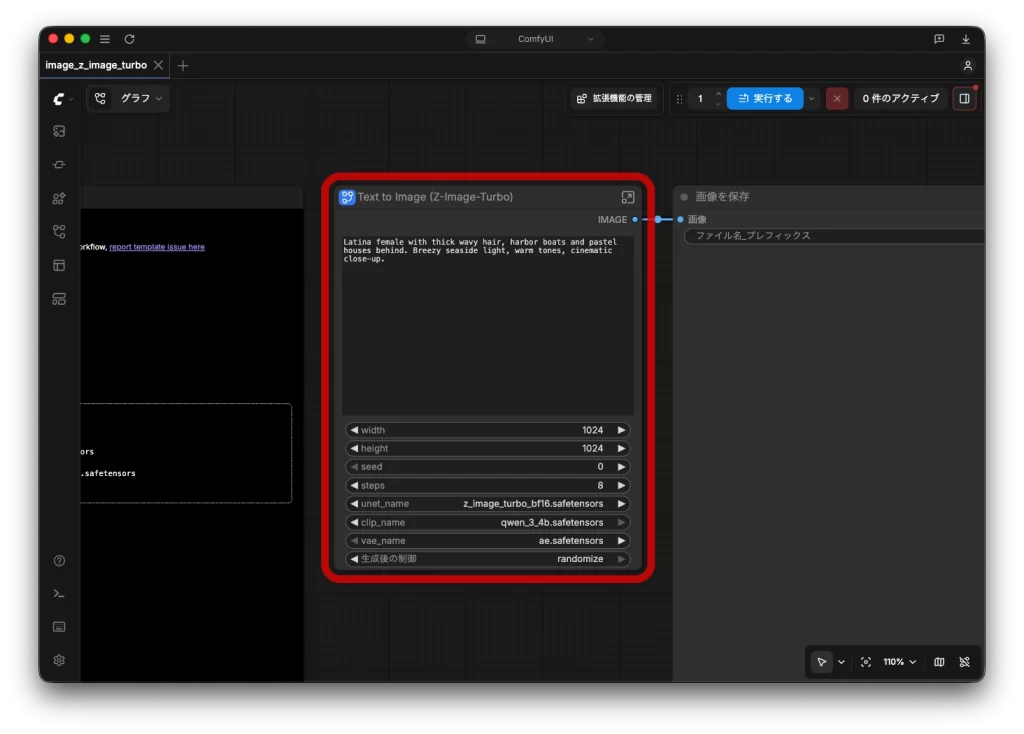Click the drag handle dots beside batch count
Image resolution: width=1024 pixels, height=734 pixels.
(679, 99)
